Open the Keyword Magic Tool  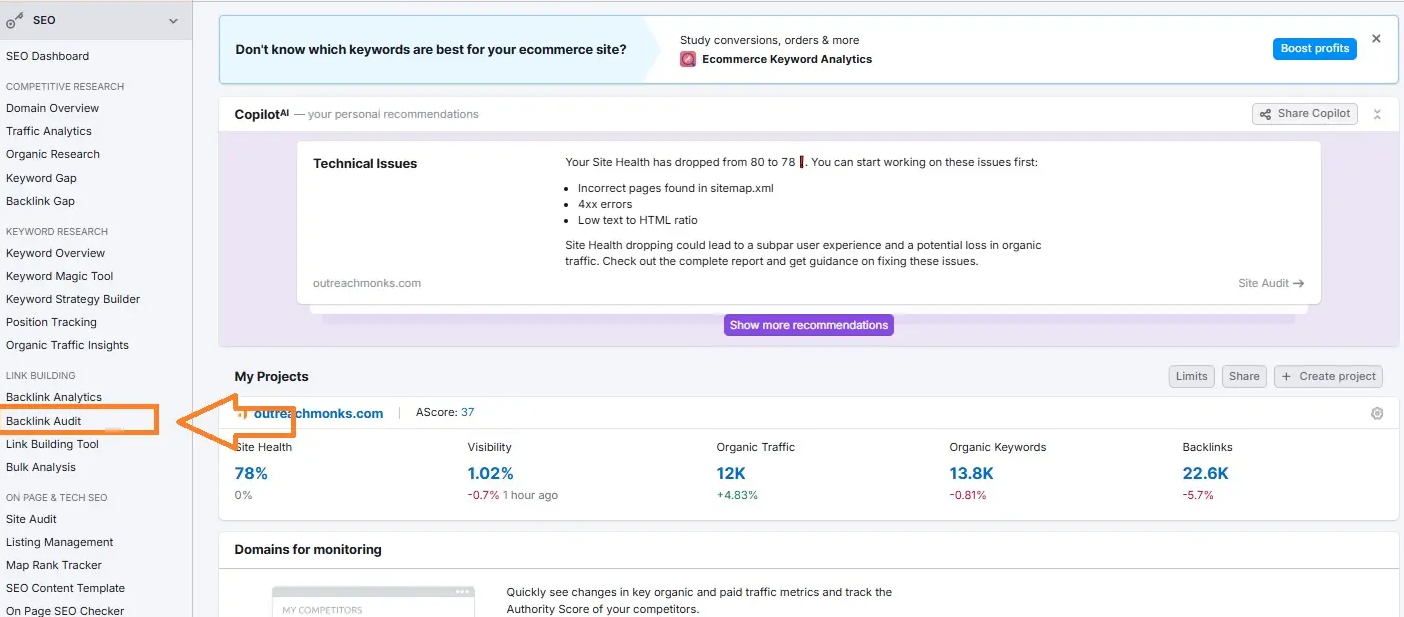coord(60,276)
